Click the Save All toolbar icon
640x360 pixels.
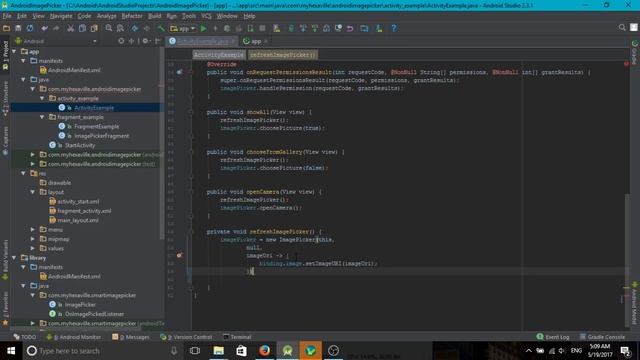(x=18, y=28)
